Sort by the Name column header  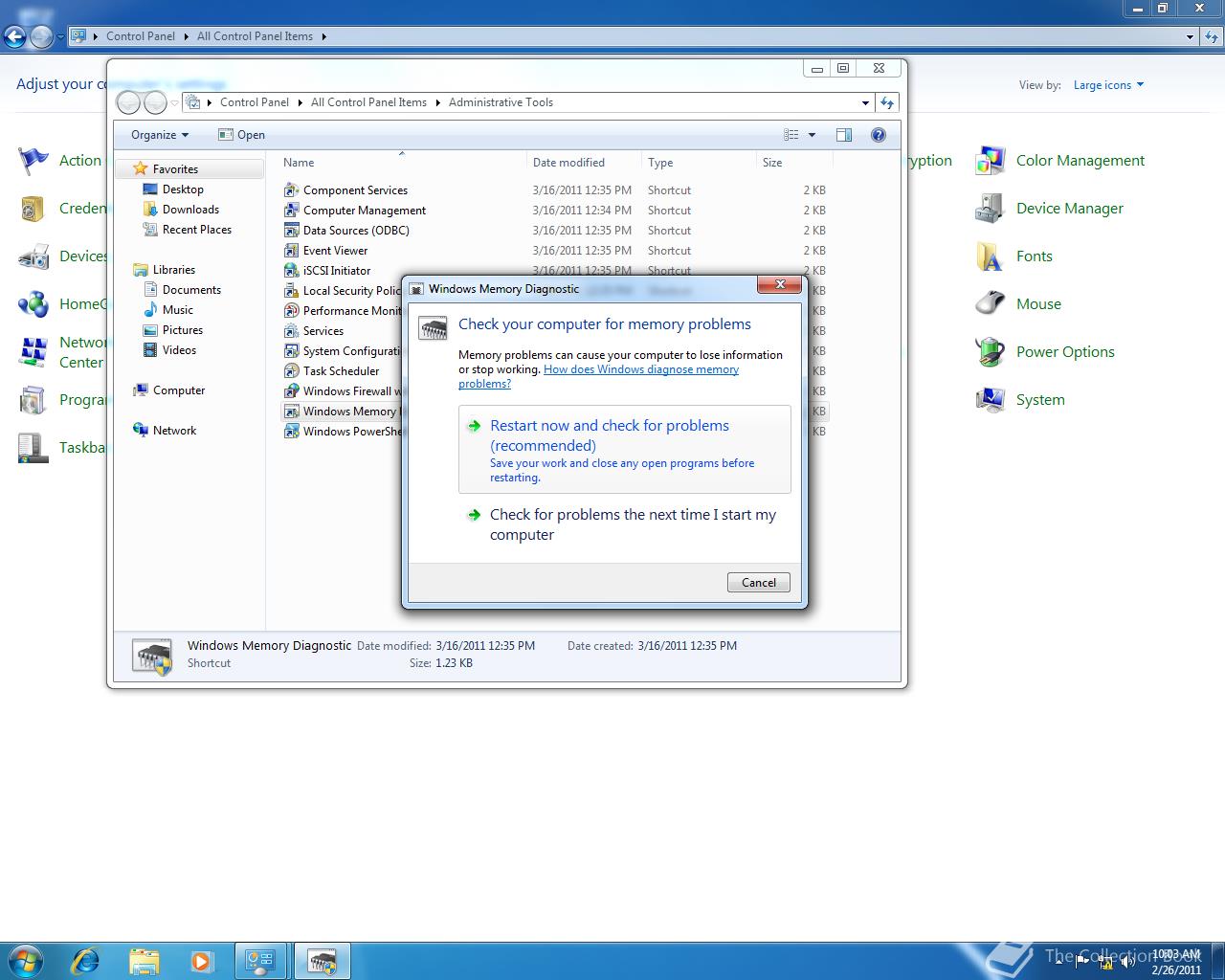[402, 163]
